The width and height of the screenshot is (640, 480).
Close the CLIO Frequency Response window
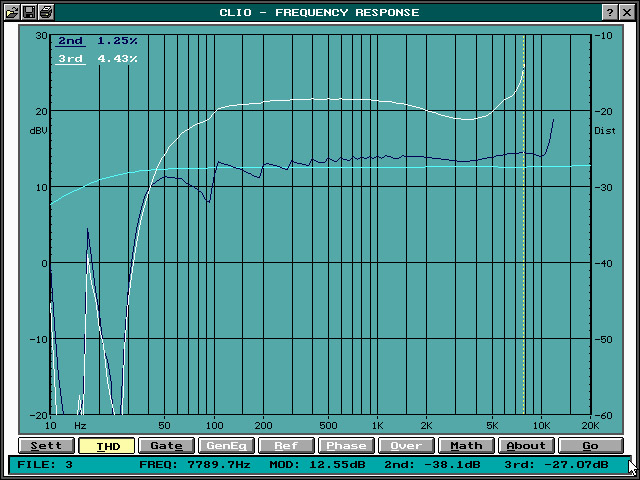tap(627, 13)
